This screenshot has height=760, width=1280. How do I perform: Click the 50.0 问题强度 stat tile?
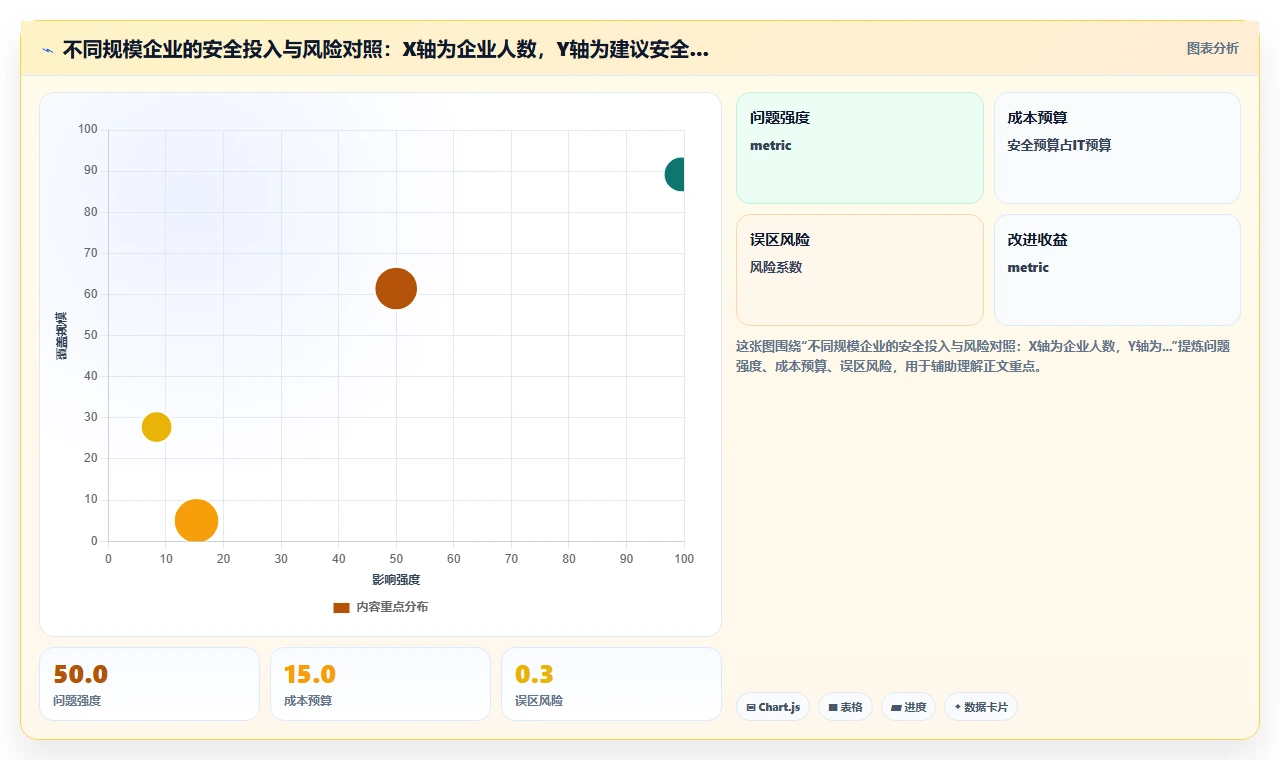(149, 684)
